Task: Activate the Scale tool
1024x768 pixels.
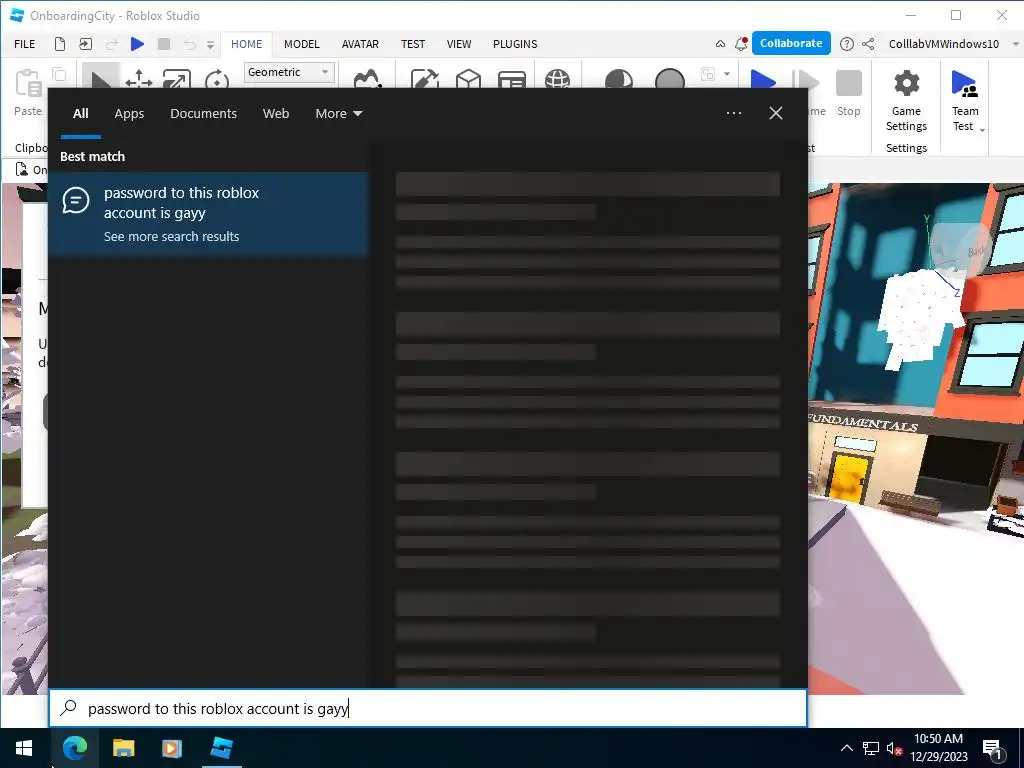Action: pyautogui.click(x=177, y=78)
